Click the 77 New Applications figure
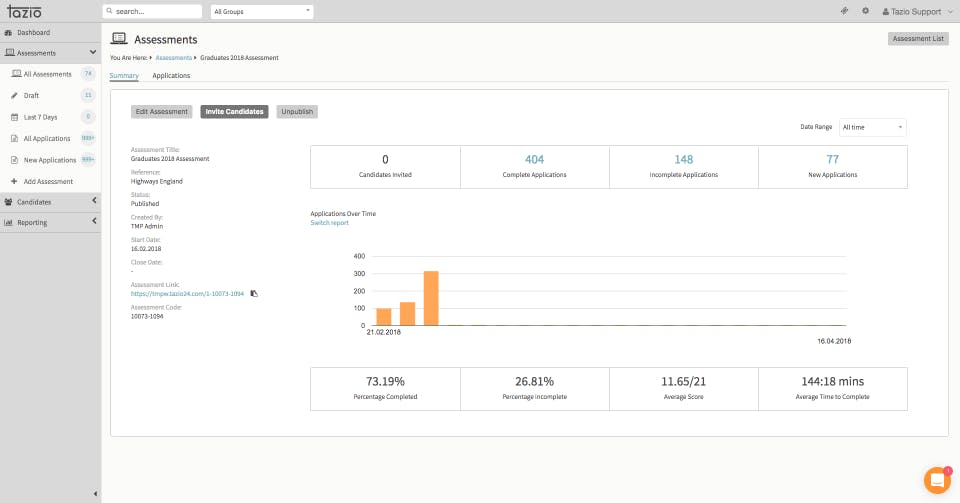The image size is (960, 503). (833, 159)
